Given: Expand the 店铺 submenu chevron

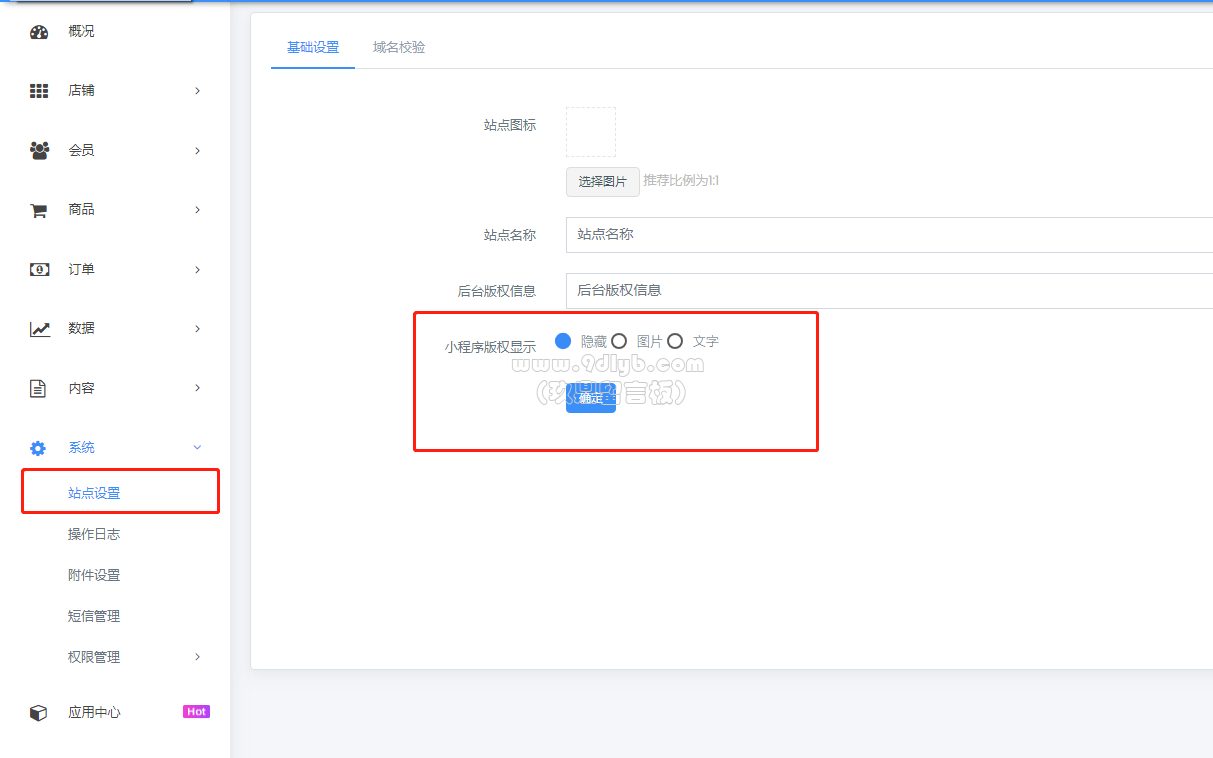Looking at the screenshot, I should click(x=197, y=91).
